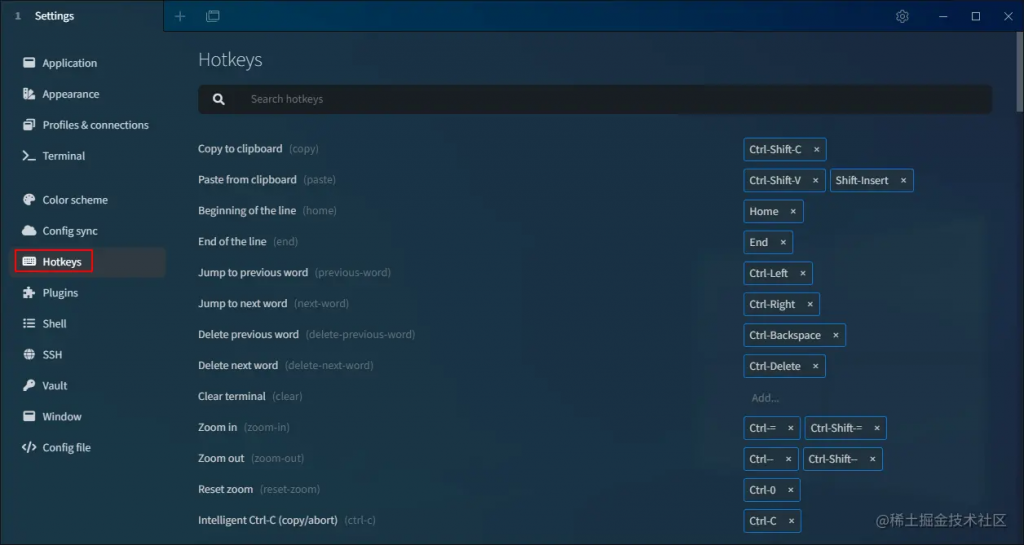
Task: Click the Config sync cloud icon
Action: pos(29,230)
